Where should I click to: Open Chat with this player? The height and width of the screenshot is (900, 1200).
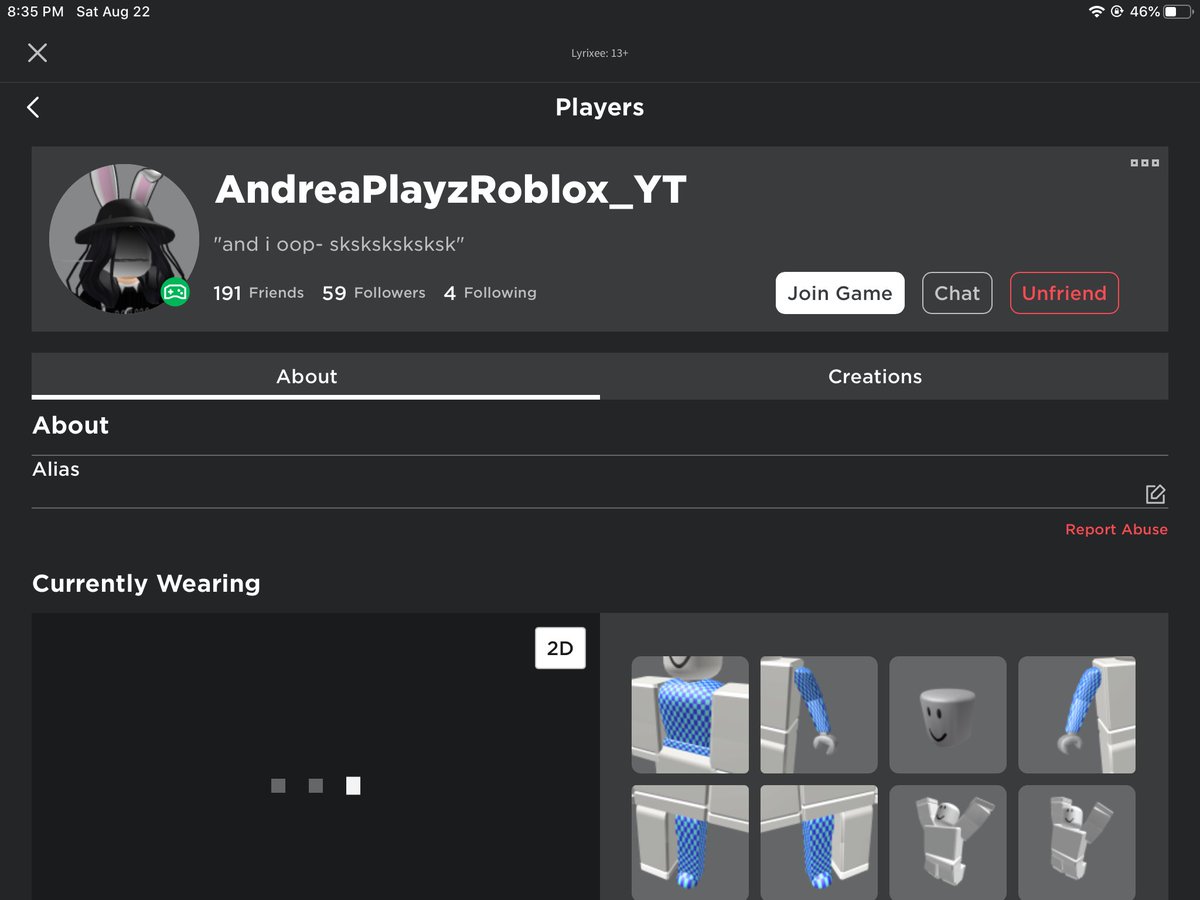(957, 293)
